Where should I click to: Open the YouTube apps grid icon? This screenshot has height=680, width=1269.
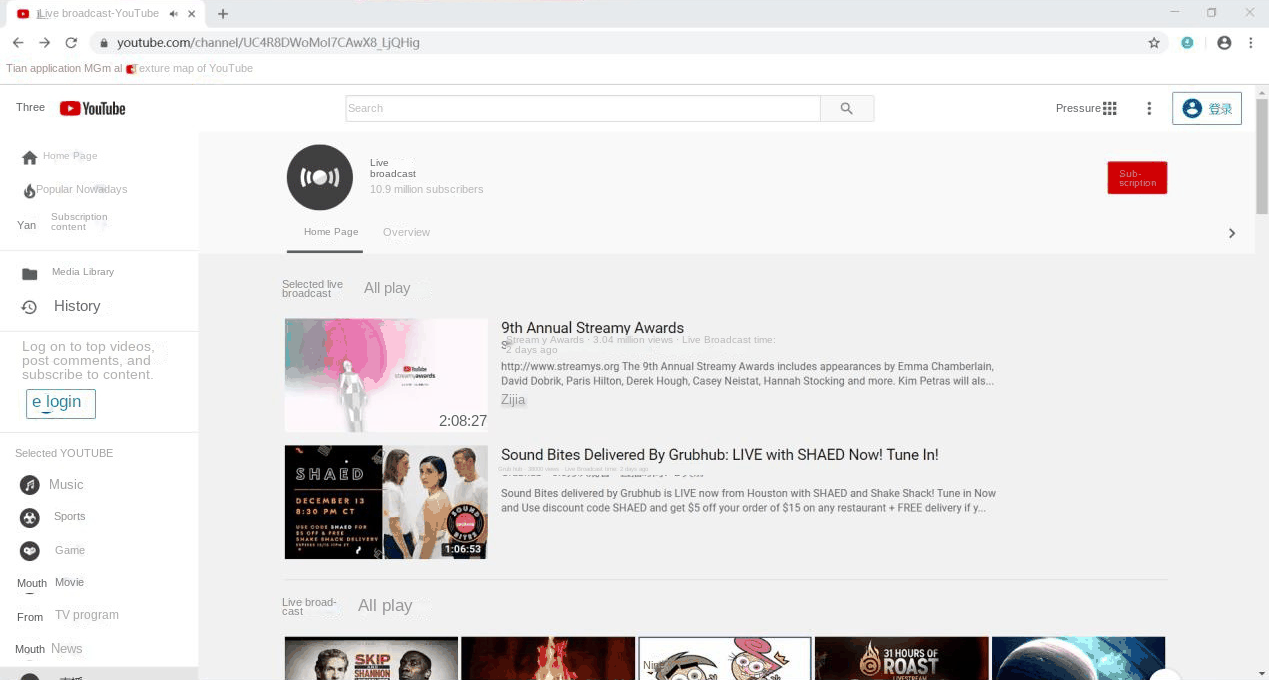click(1109, 107)
